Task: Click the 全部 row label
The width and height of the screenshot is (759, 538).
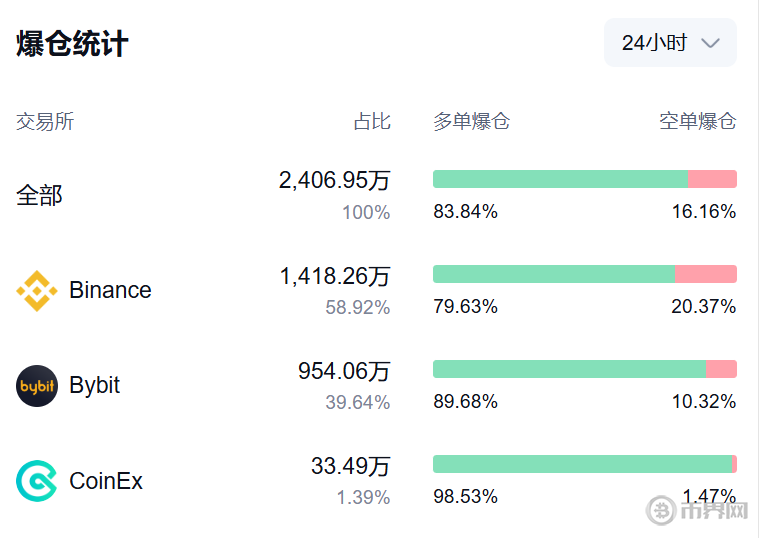Action: tap(39, 195)
